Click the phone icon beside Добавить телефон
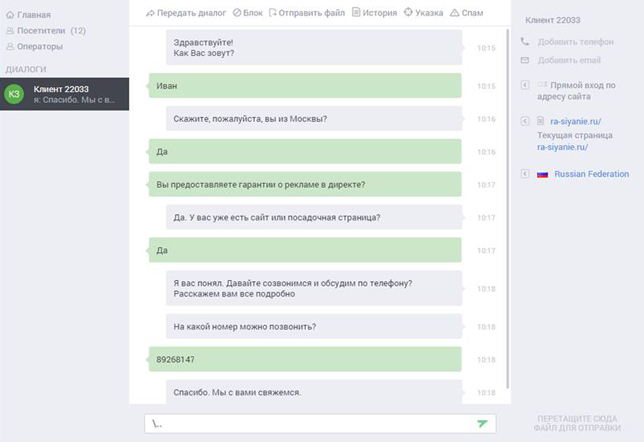 pos(525,41)
